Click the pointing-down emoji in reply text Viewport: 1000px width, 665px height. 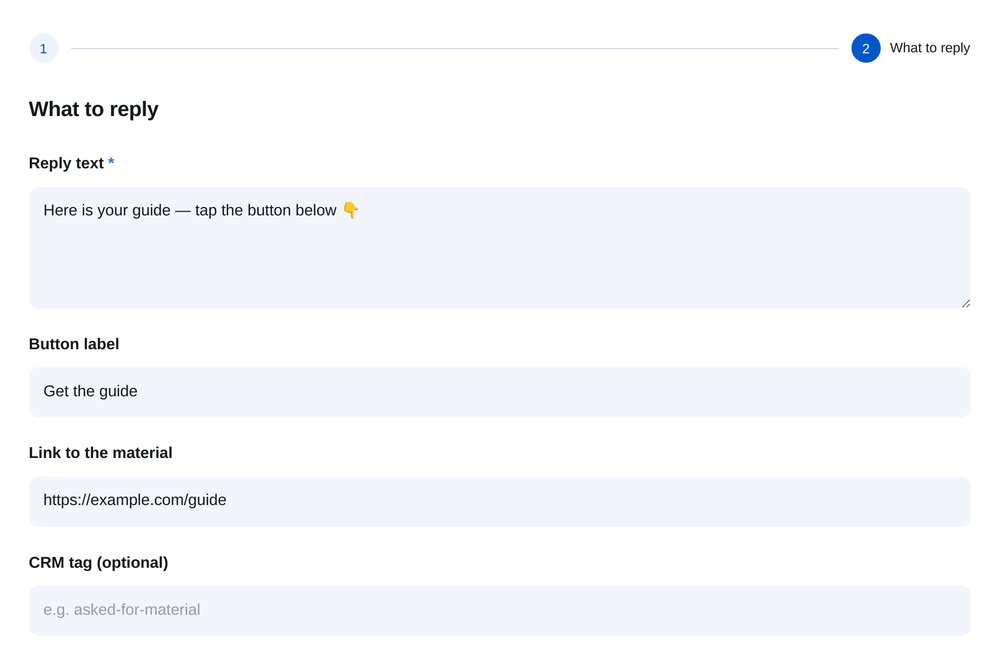point(351,210)
